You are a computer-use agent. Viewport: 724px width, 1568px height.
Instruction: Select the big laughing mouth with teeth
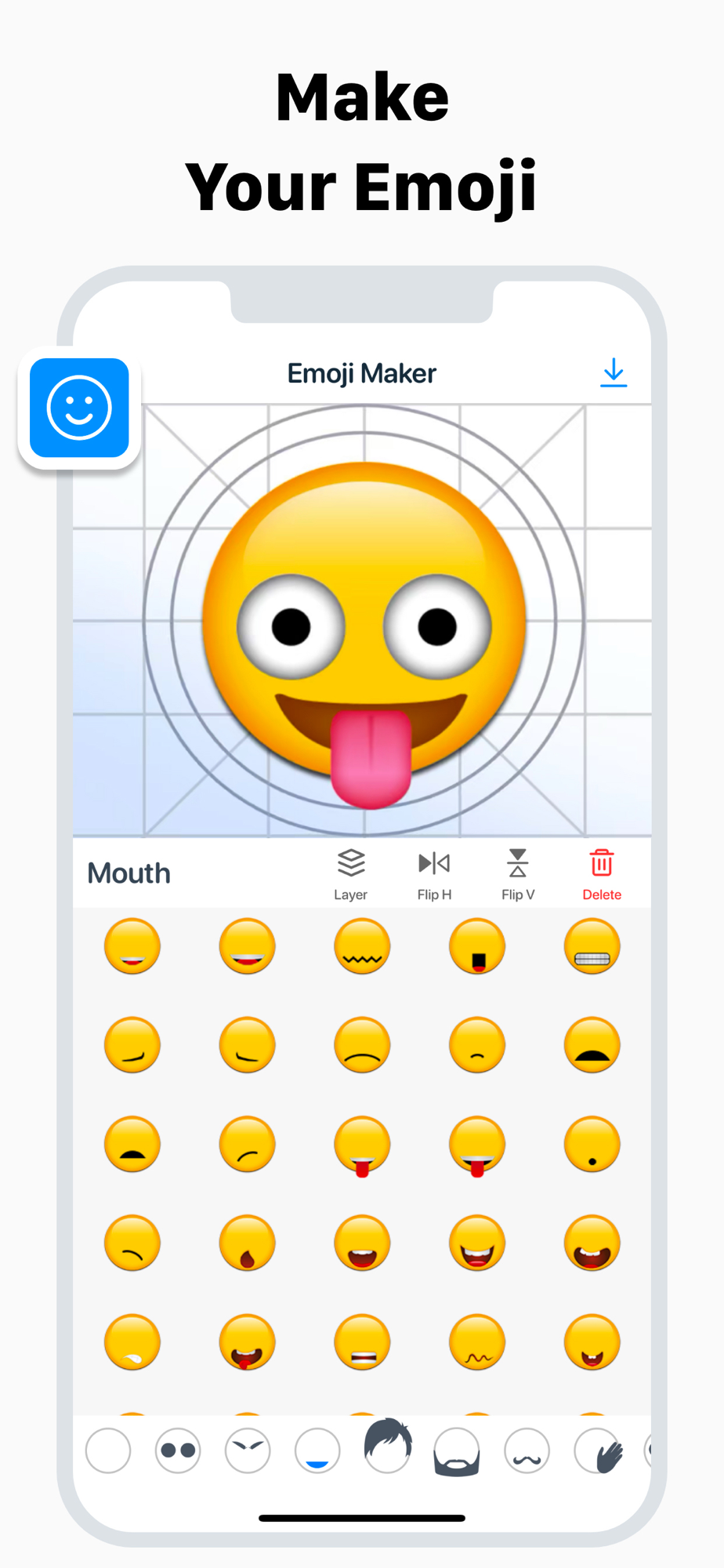coord(477,1243)
